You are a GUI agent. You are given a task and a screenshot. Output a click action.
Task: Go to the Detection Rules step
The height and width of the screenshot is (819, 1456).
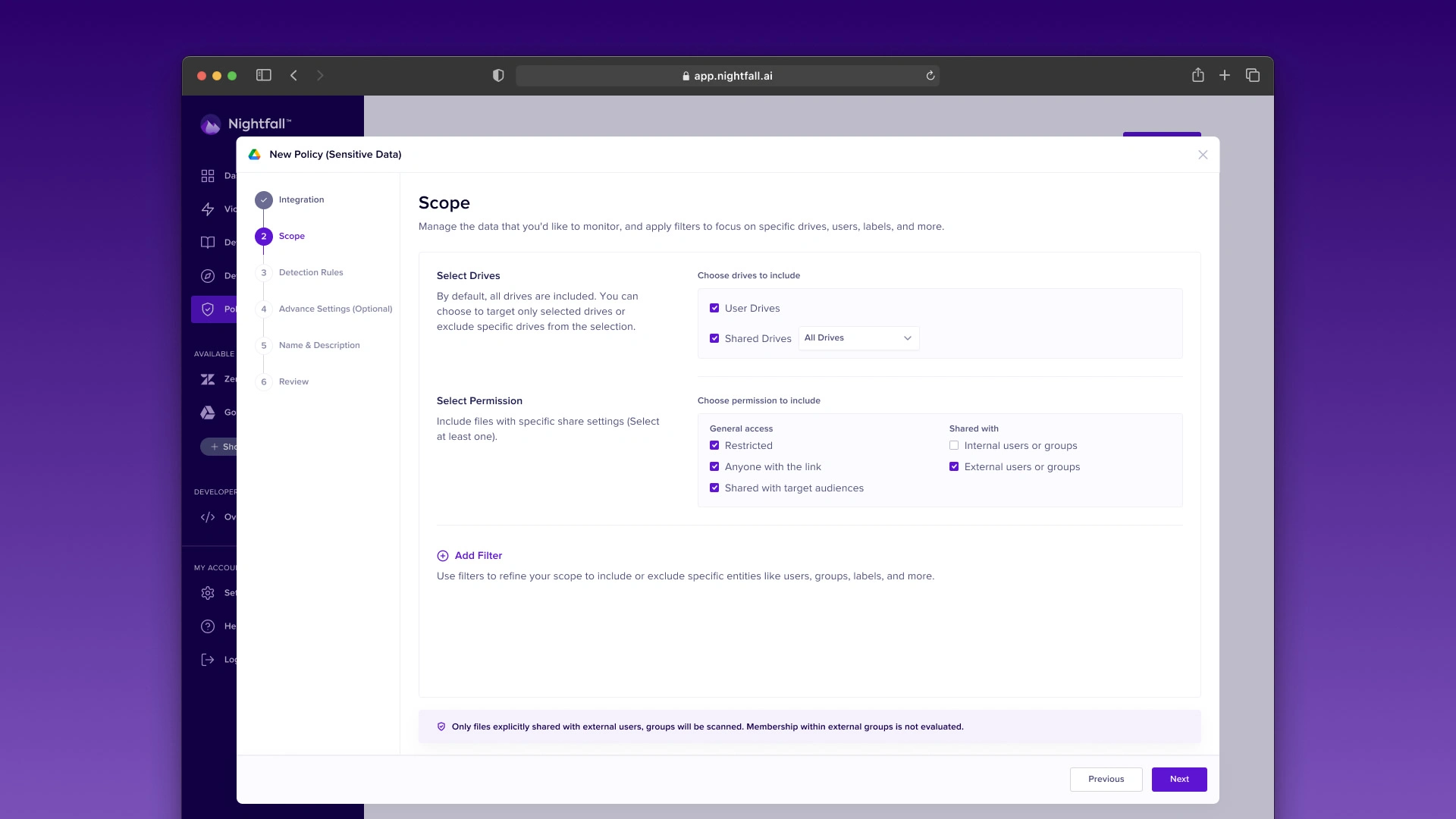(310, 273)
